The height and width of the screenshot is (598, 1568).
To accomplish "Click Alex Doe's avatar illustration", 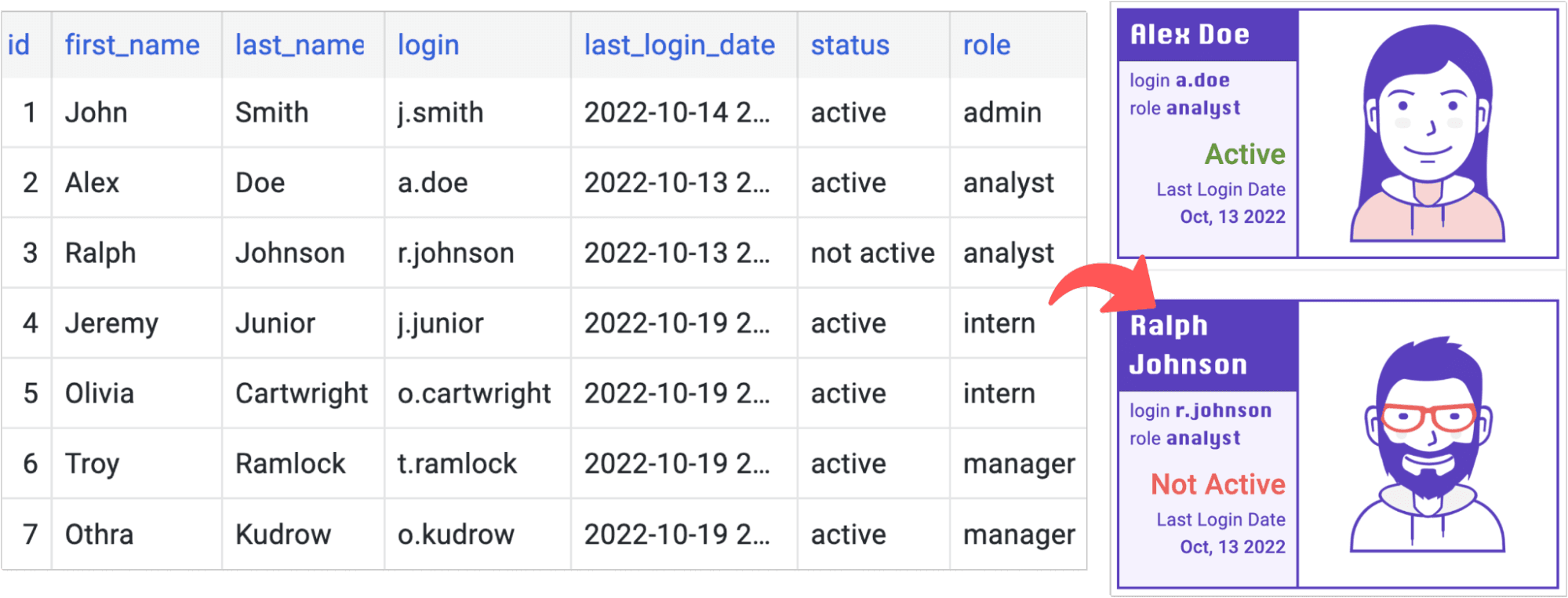I will [1428, 133].
